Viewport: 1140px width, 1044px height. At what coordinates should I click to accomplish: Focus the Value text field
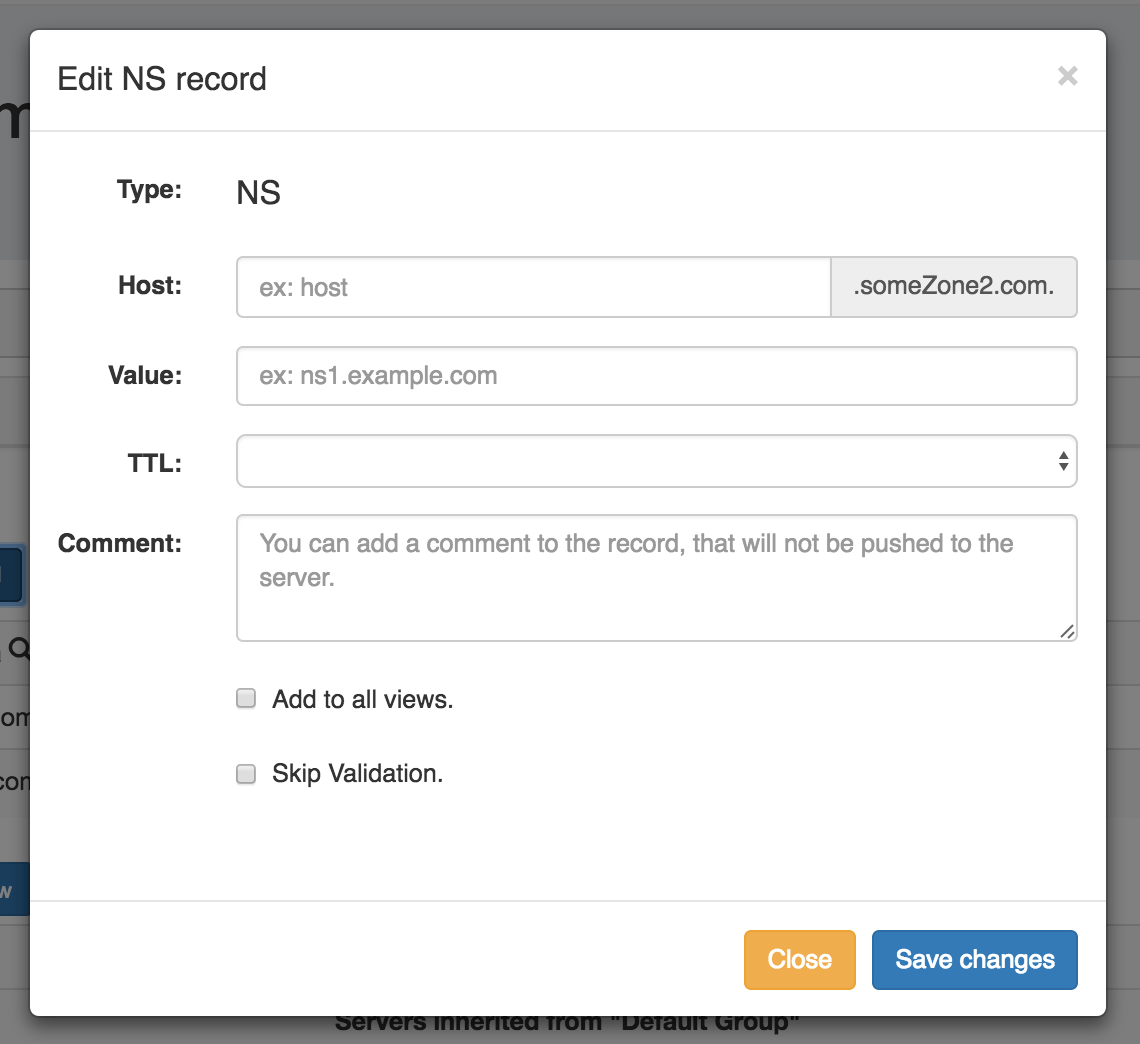(x=656, y=376)
